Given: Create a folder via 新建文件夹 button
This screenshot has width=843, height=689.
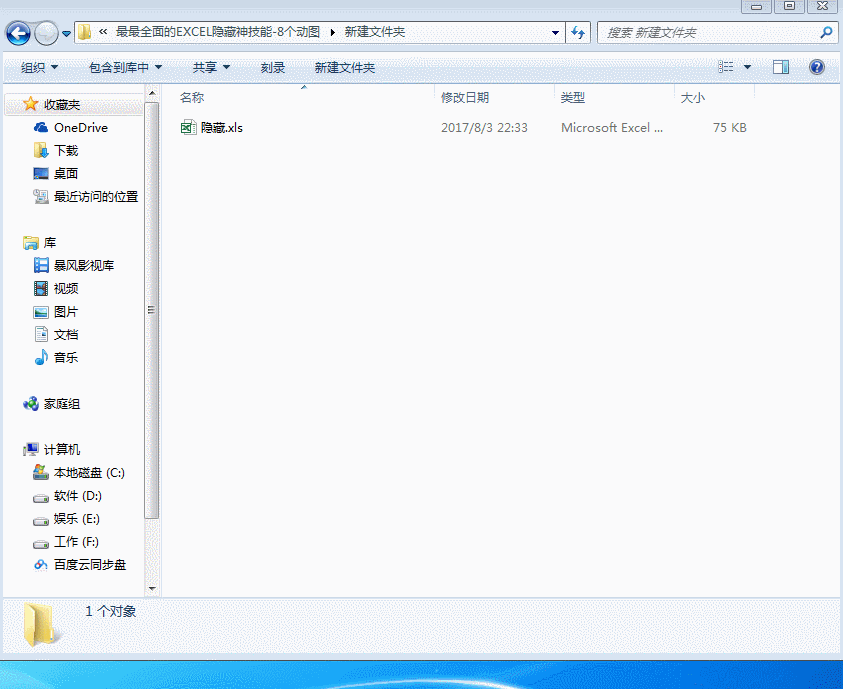Looking at the screenshot, I should tap(345, 68).
